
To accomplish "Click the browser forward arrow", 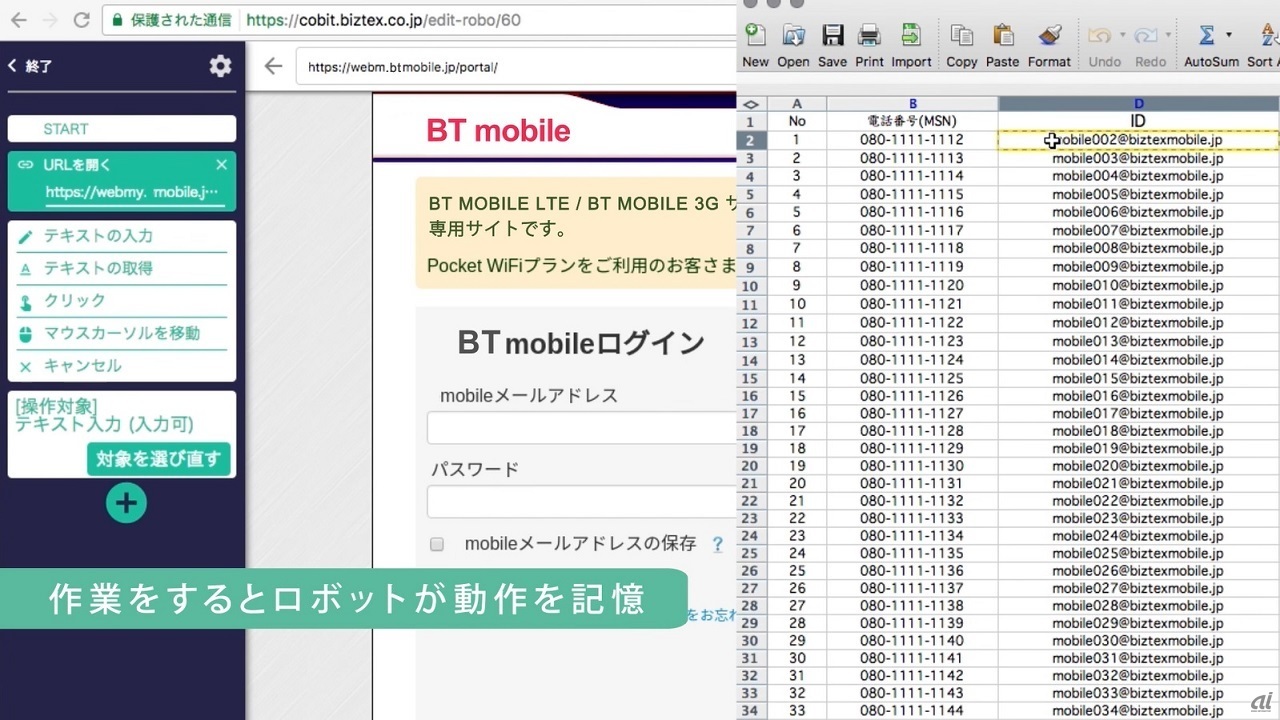I will 50,20.
